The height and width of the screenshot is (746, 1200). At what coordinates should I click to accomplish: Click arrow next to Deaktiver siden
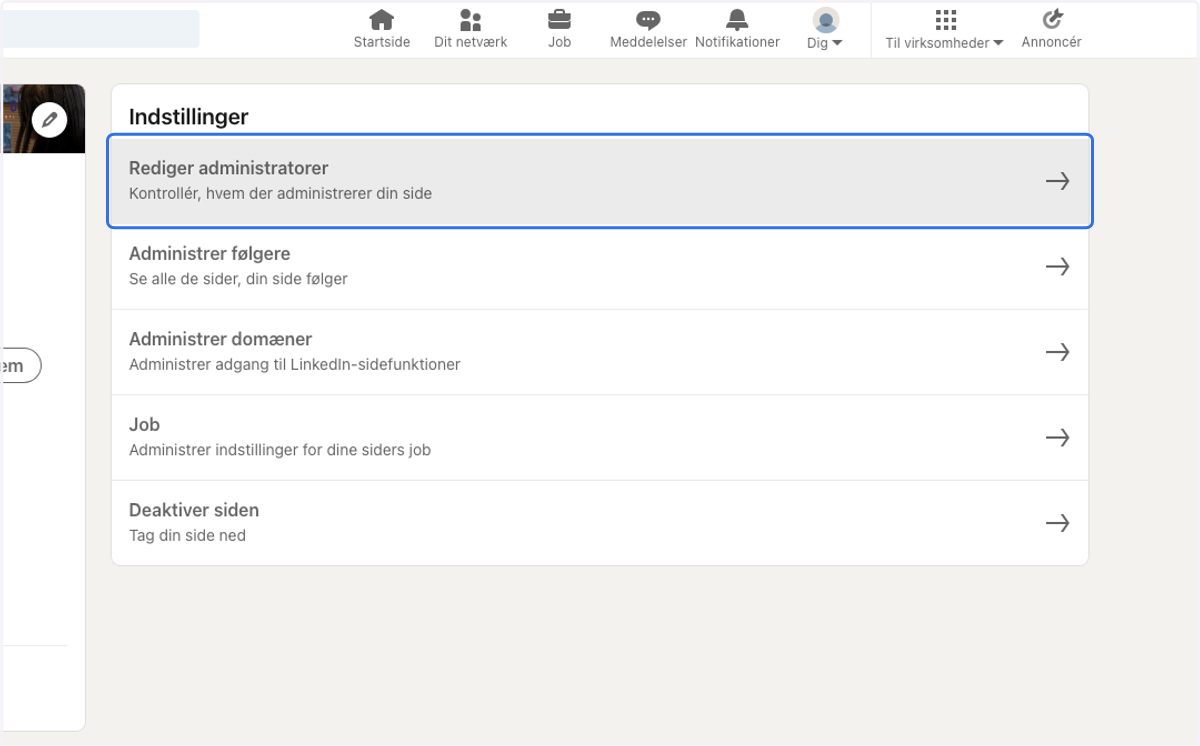pyautogui.click(x=1057, y=523)
